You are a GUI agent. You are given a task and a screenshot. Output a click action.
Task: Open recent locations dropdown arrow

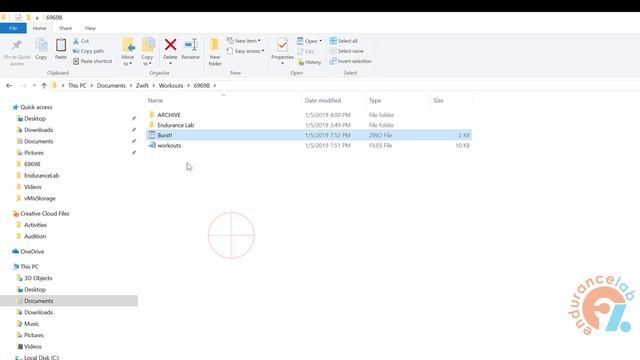tap(34, 86)
